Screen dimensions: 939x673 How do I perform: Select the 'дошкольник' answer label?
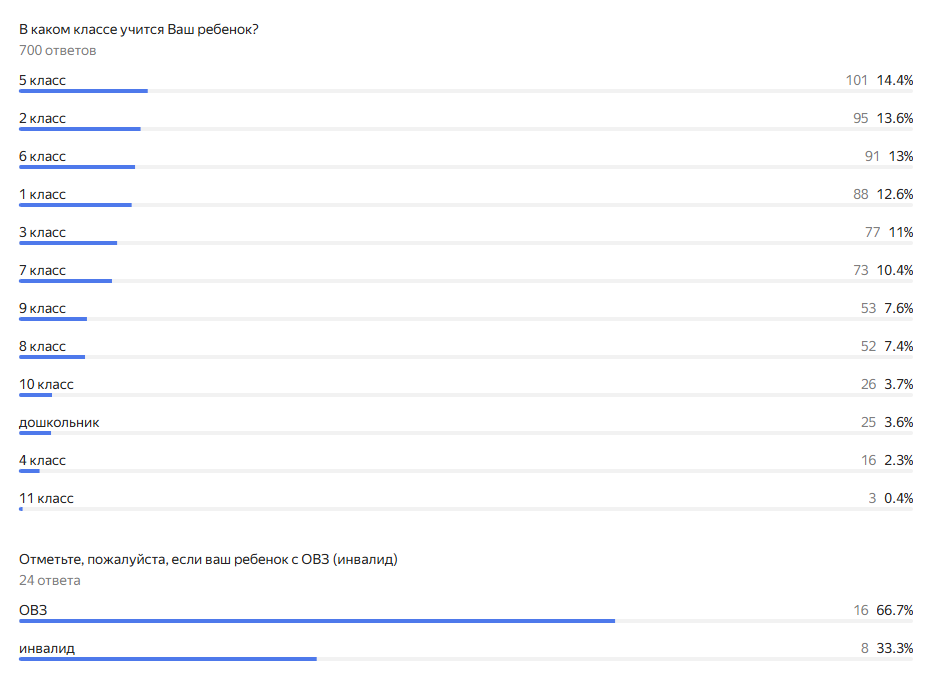click(x=59, y=422)
